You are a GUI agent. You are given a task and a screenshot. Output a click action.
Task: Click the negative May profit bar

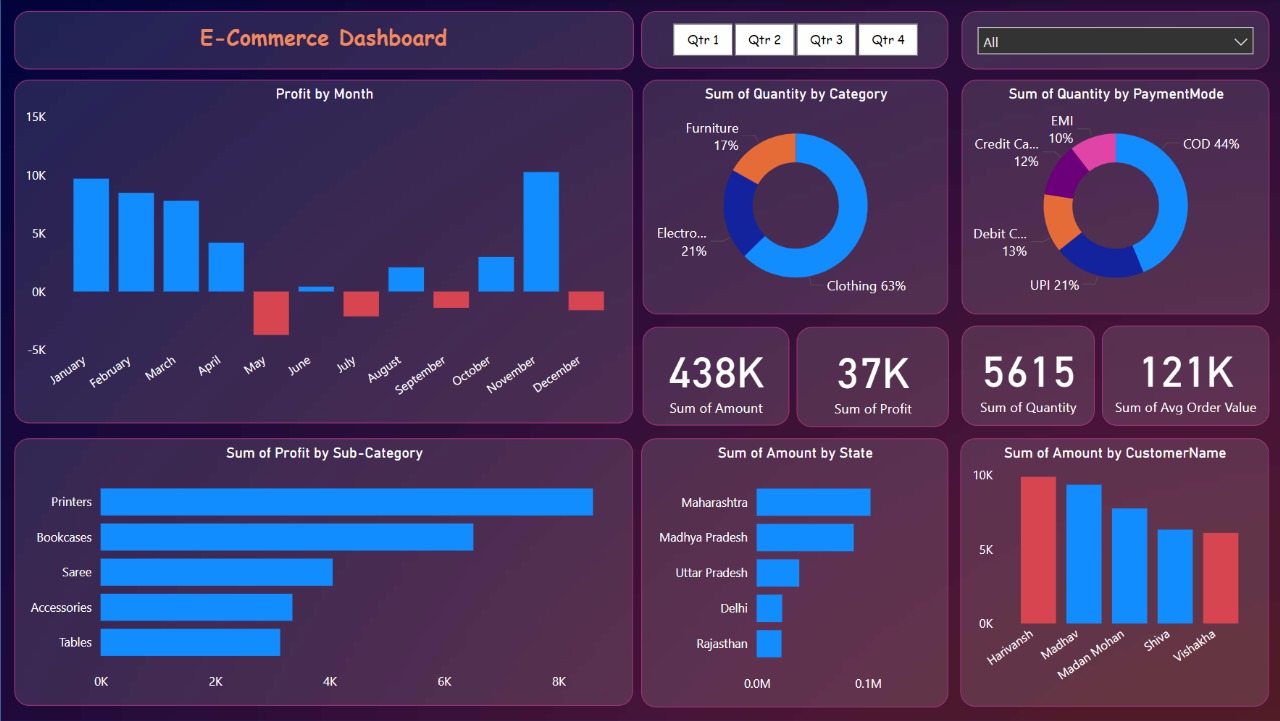pyautogui.click(x=271, y=313)
